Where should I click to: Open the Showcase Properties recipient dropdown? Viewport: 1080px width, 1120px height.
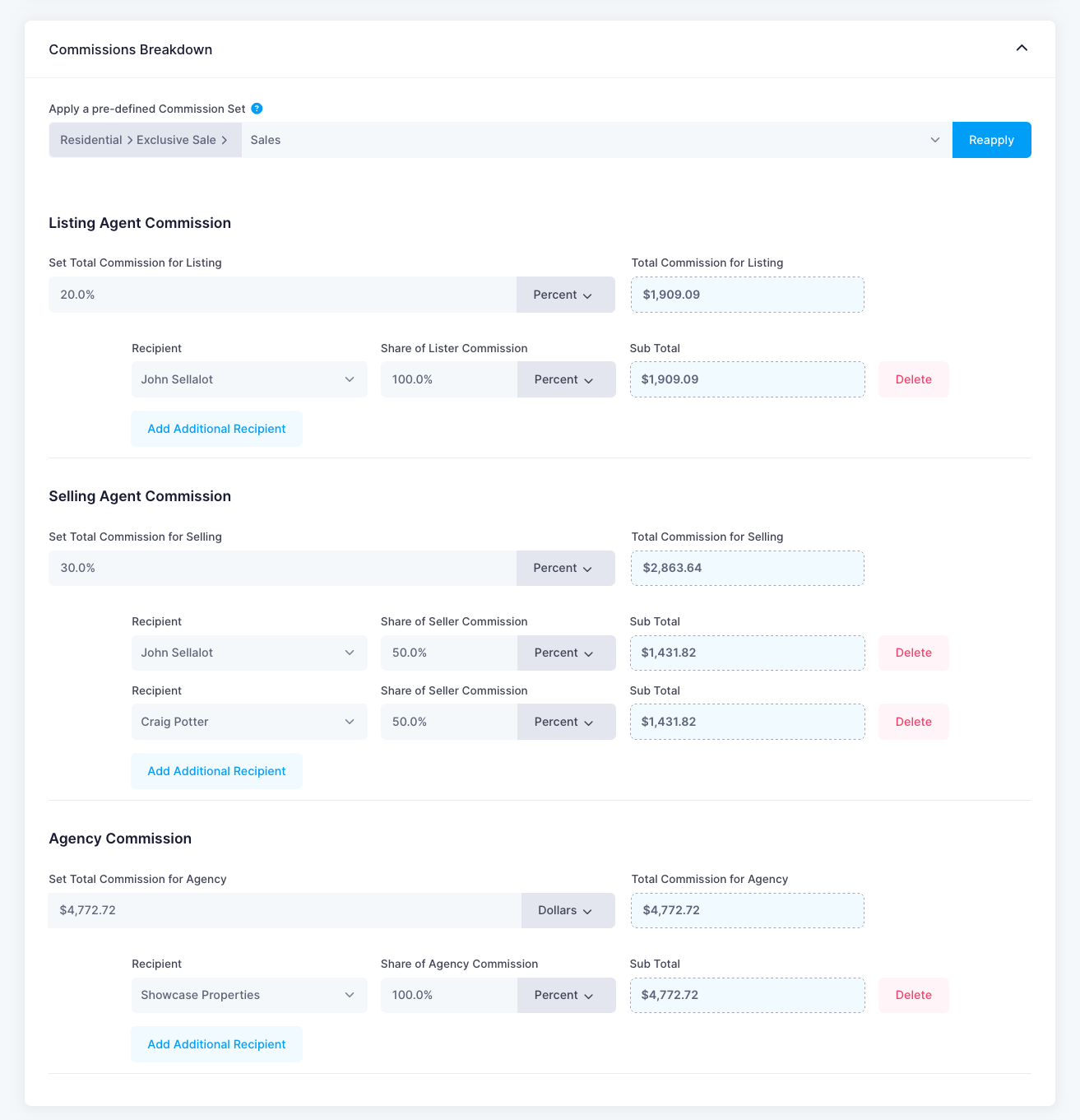click(249, 995)
